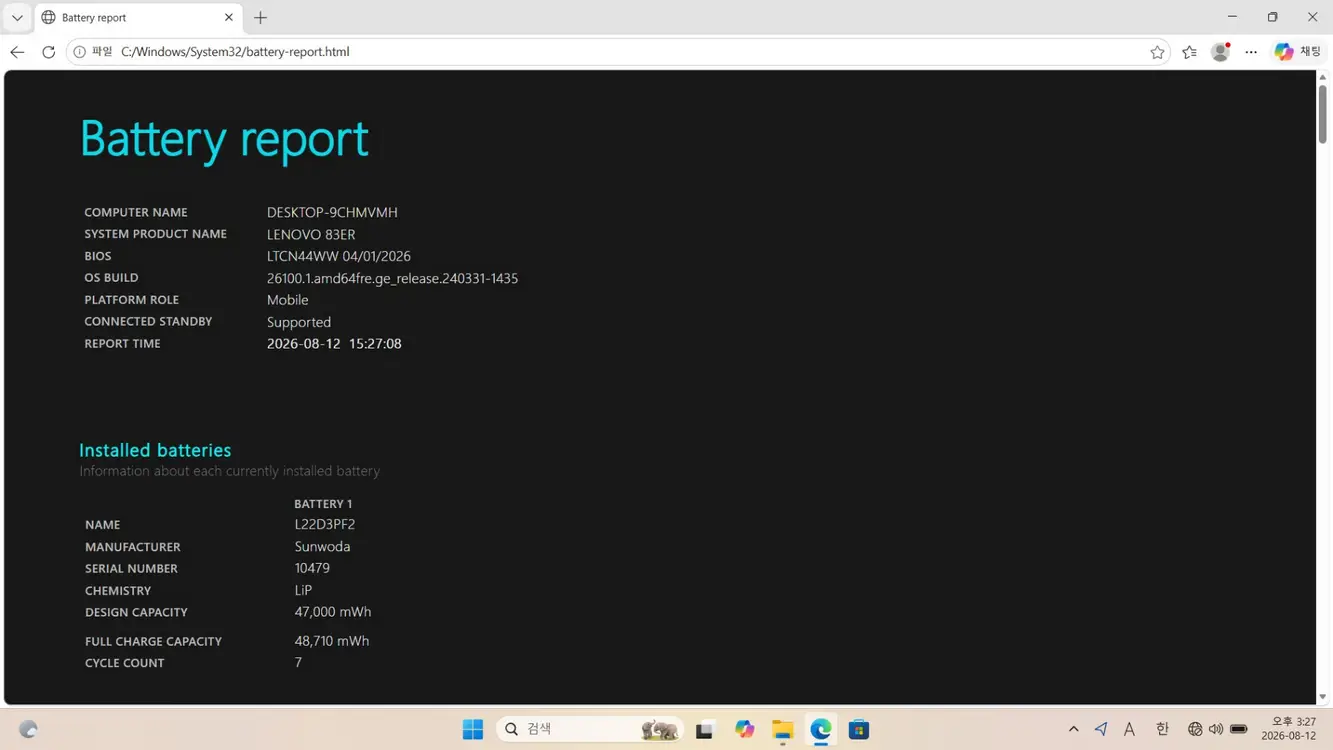Click the serial number value 10479
The image size is (1333, 750).
(312, 568)
